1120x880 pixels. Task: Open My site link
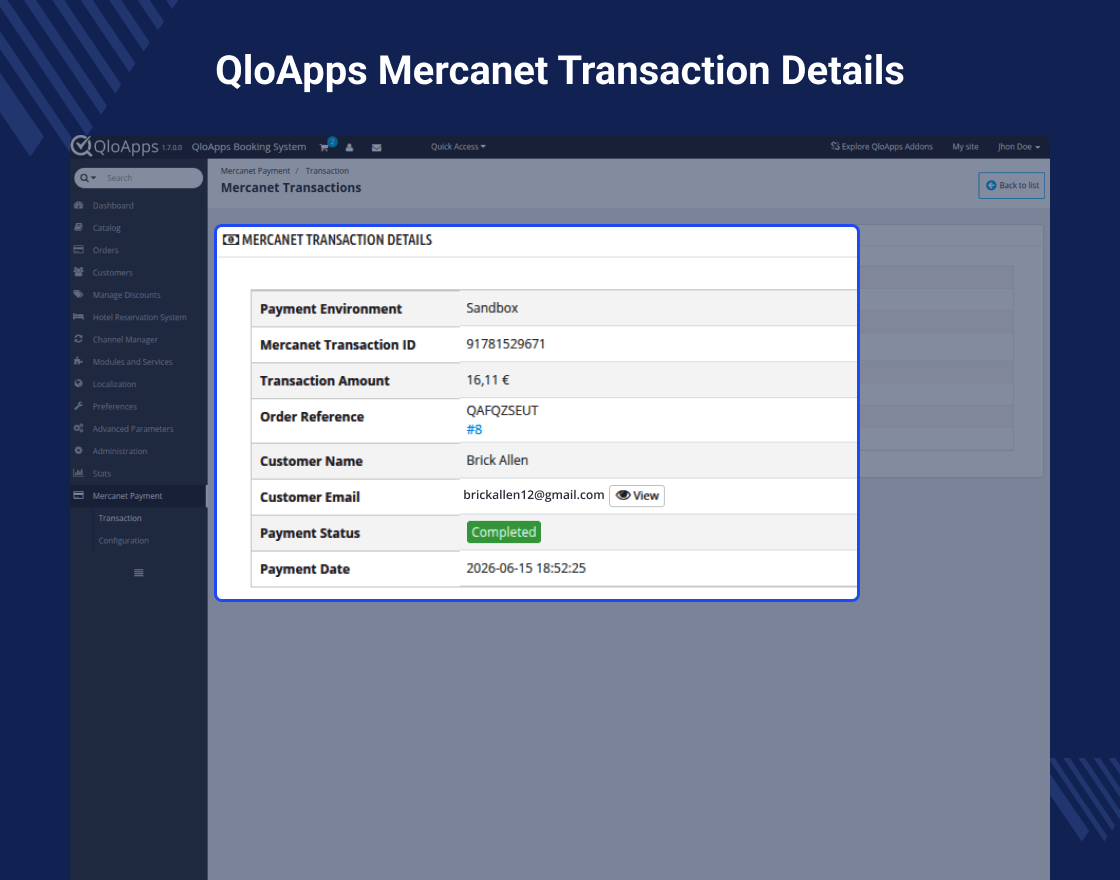965,146
